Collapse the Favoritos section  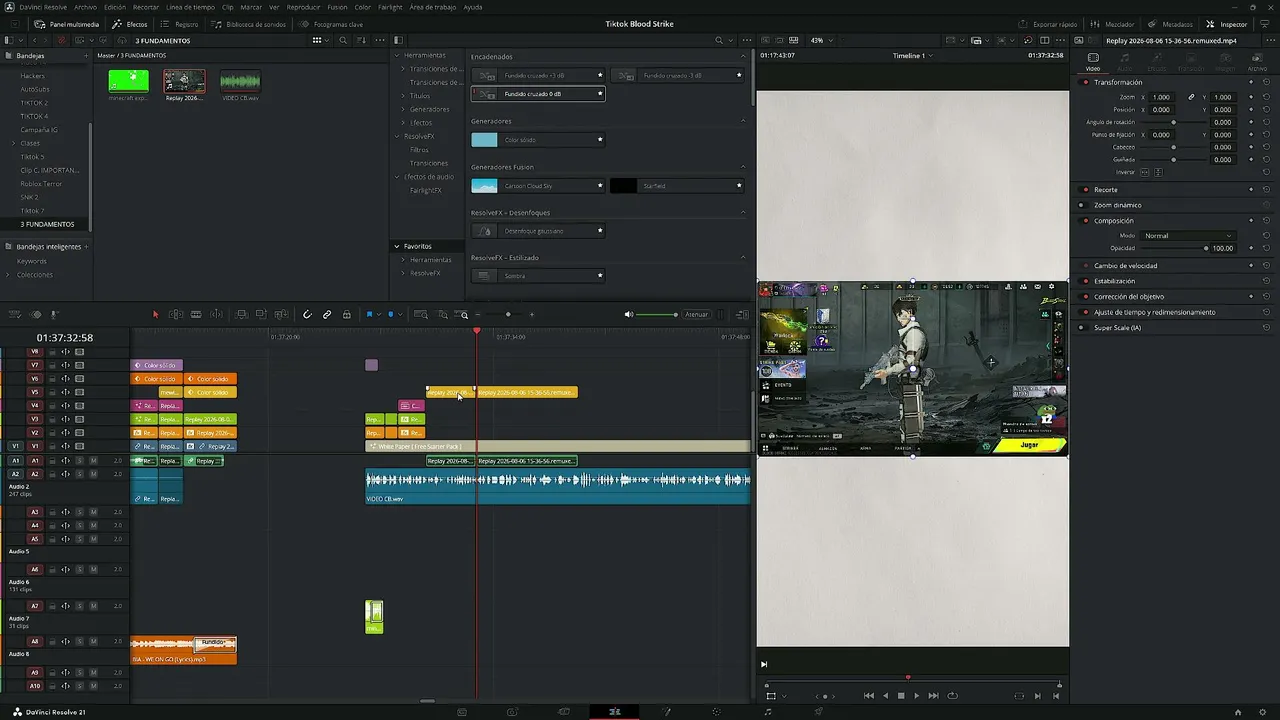[x=396, y=246]
